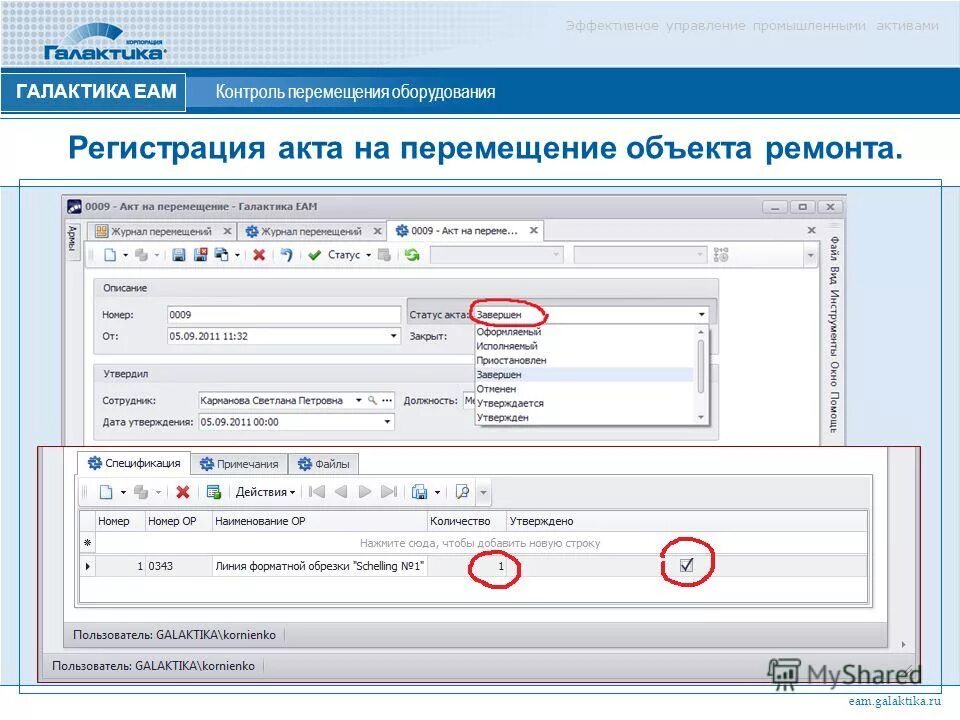Click to add a new specification row
The image size is (960, 720).
[478, 542]
